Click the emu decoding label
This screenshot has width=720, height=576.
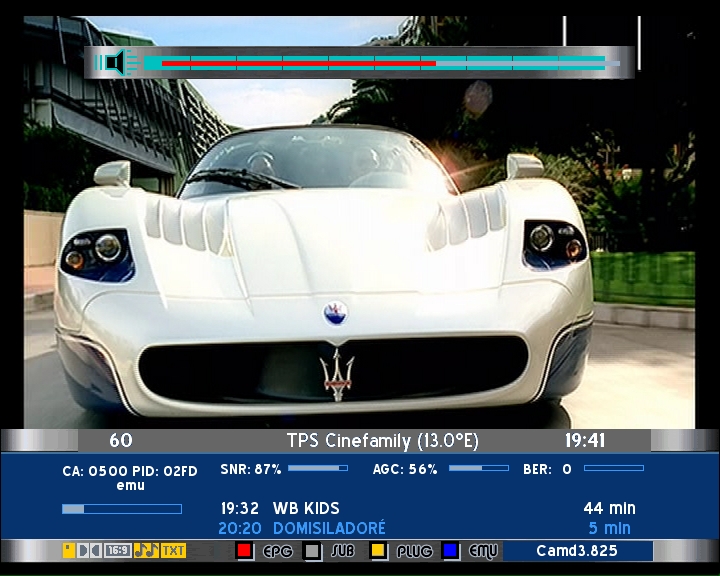(x=130, y=486)
